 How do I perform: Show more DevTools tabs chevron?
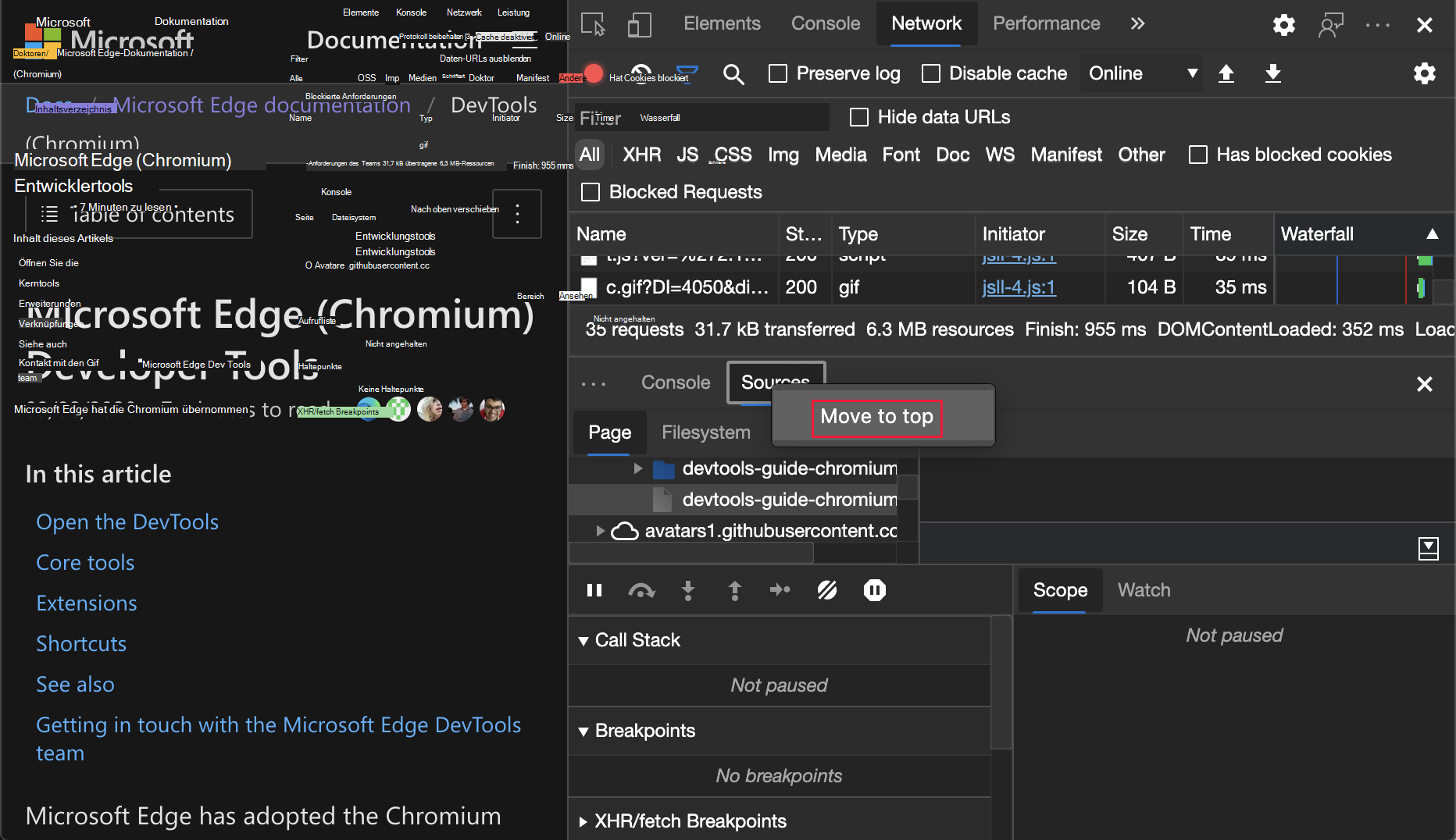(1137, 24)
